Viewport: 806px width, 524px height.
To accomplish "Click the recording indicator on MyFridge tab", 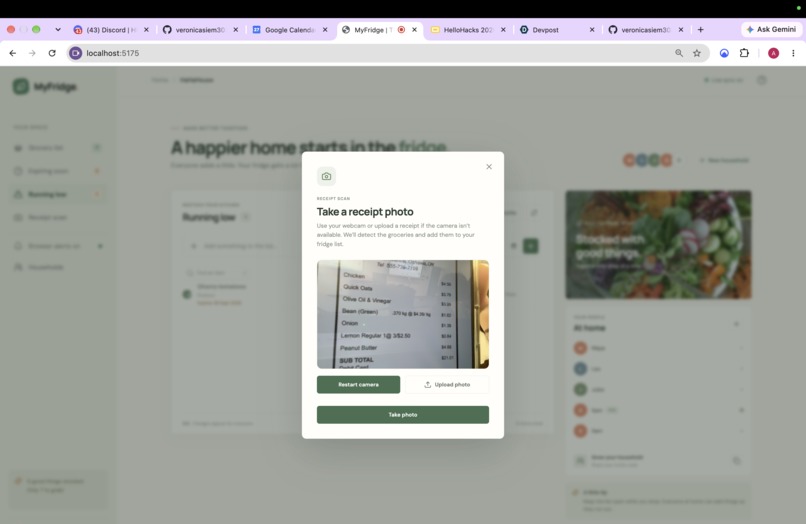I will 401,30.
